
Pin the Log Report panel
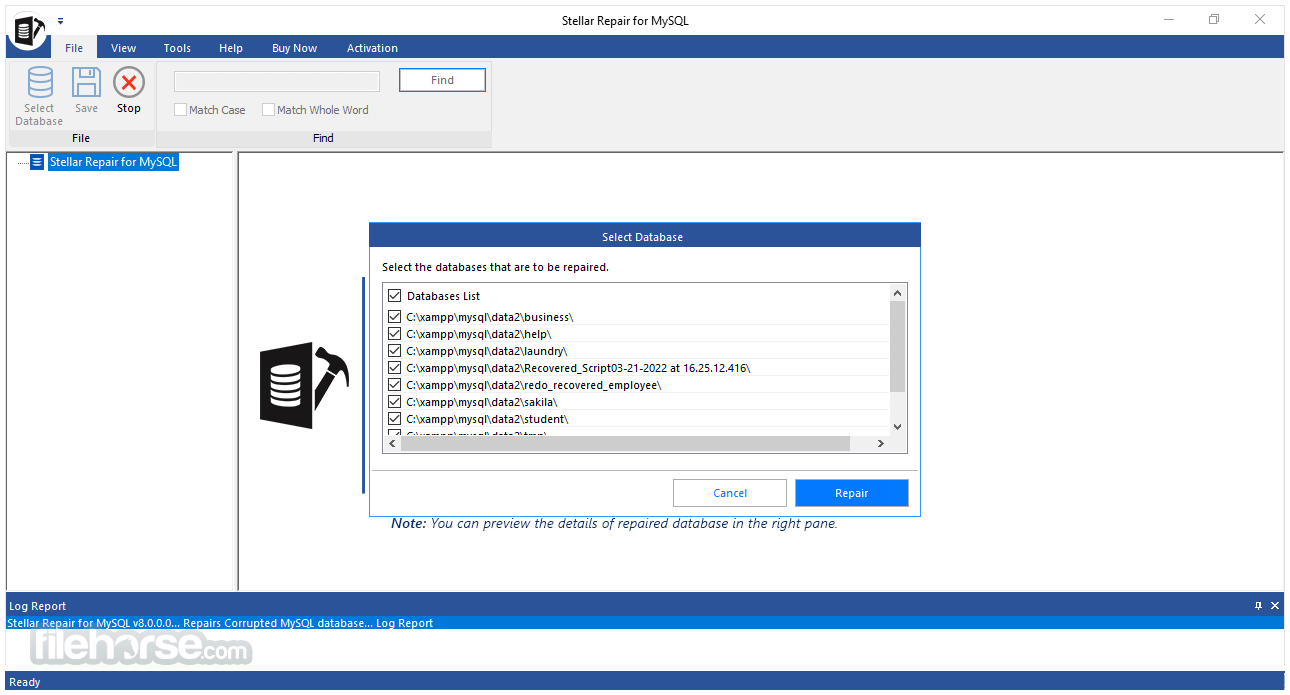pos(1258,606)
